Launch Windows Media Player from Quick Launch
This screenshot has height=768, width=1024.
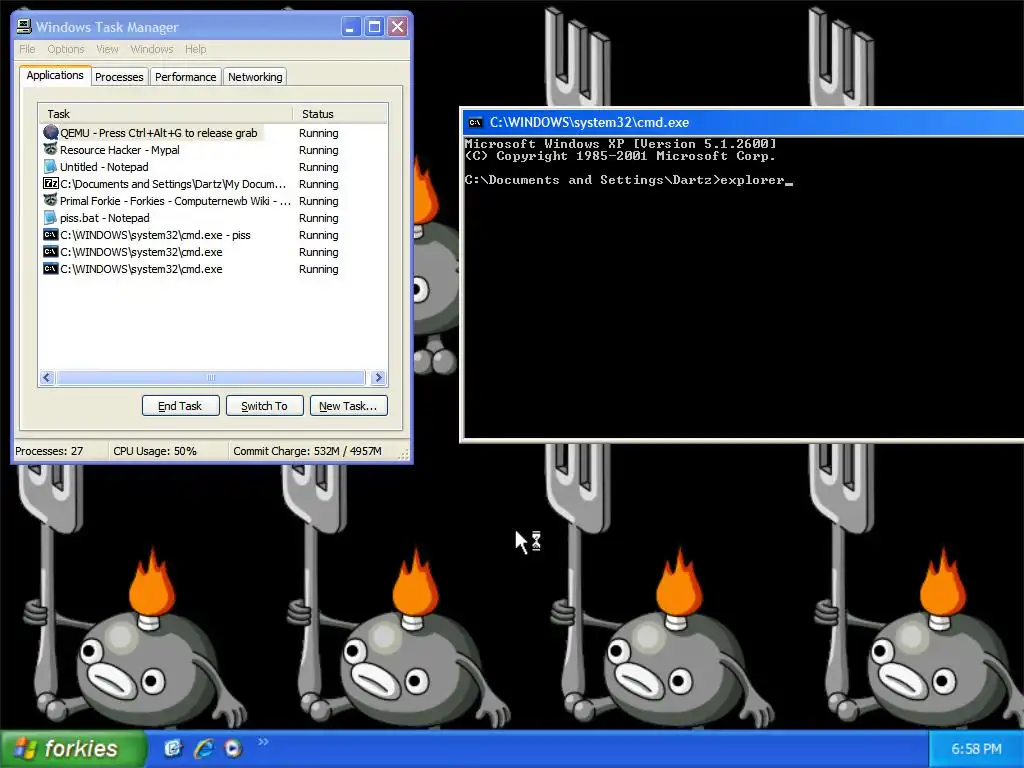click(233, 748)
